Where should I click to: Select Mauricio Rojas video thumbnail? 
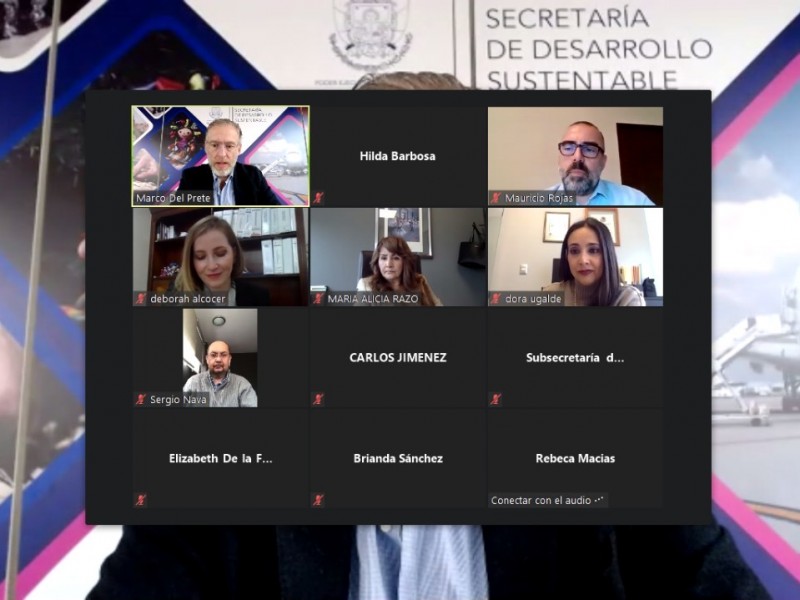click(576, 156)
